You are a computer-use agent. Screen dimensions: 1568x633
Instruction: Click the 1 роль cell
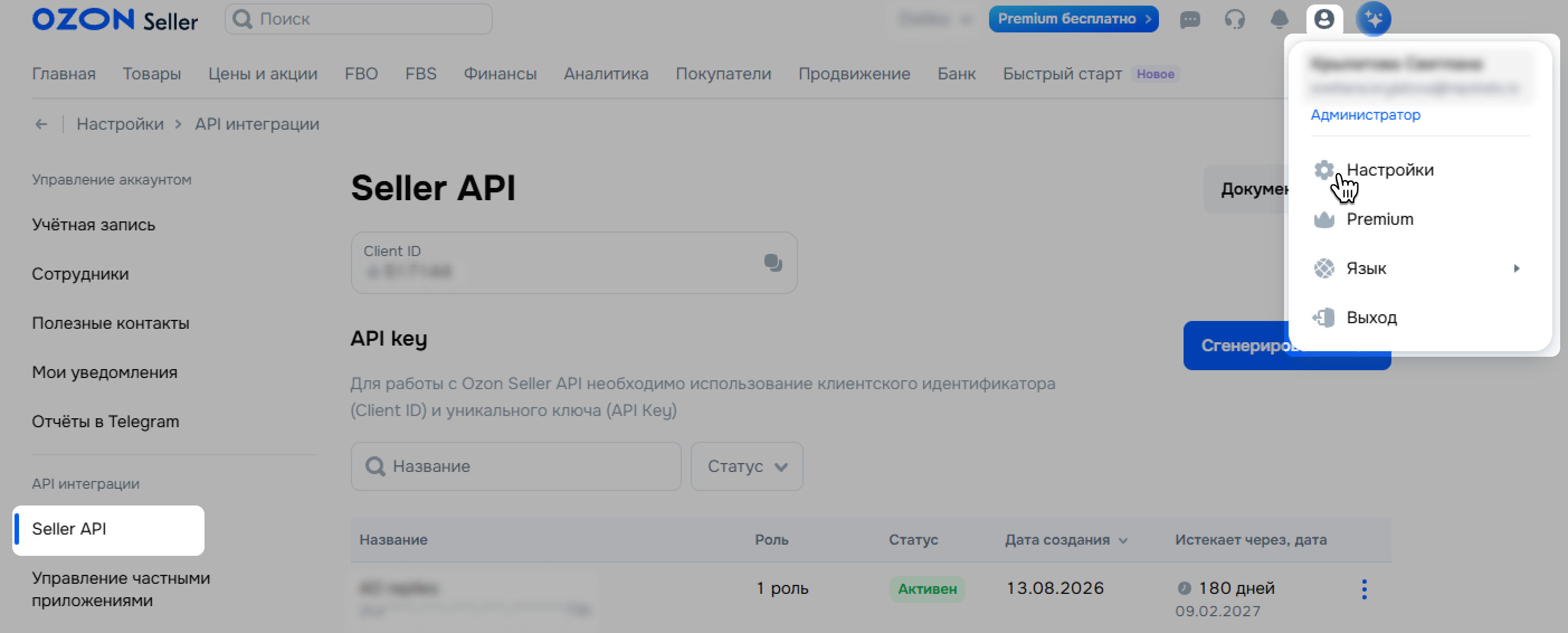(782, 588)
